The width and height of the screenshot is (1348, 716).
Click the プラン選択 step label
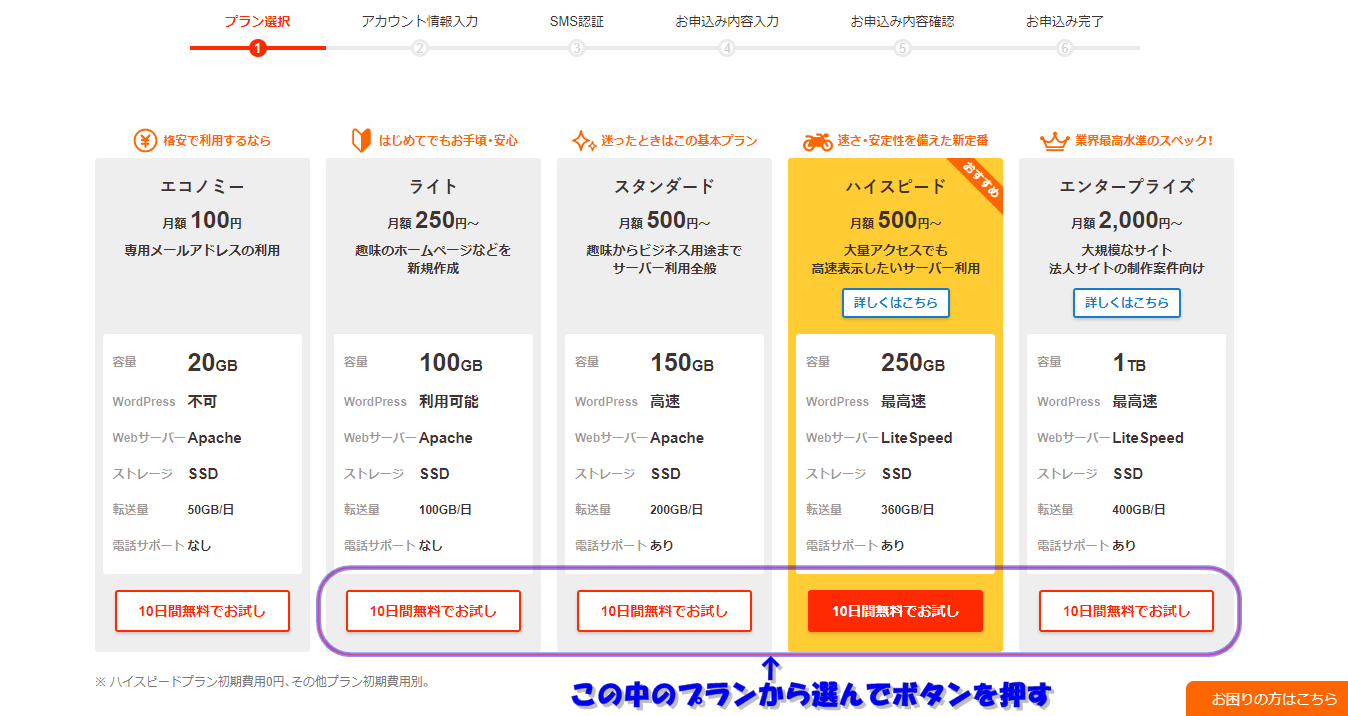point(257,21)
